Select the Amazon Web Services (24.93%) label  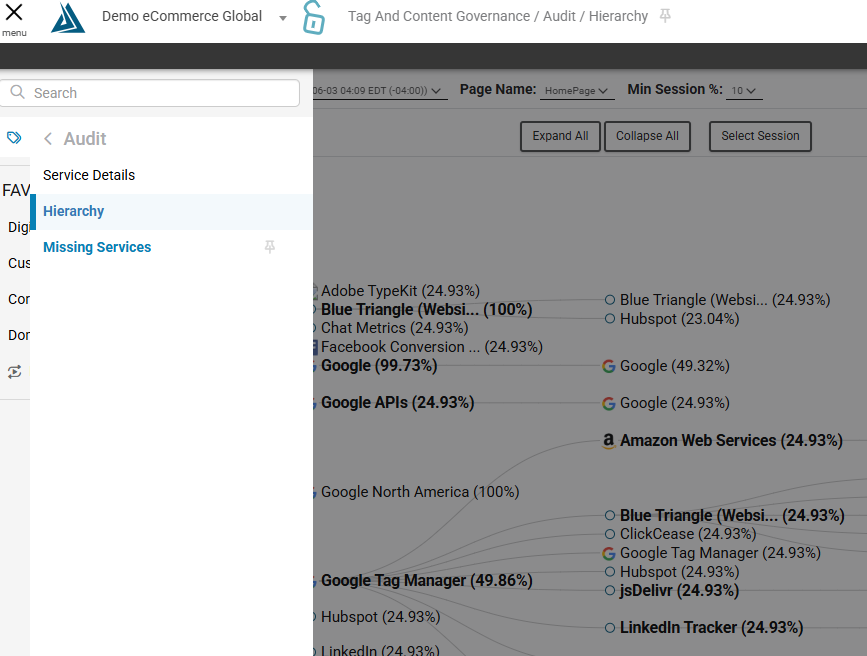coord(731,441)
